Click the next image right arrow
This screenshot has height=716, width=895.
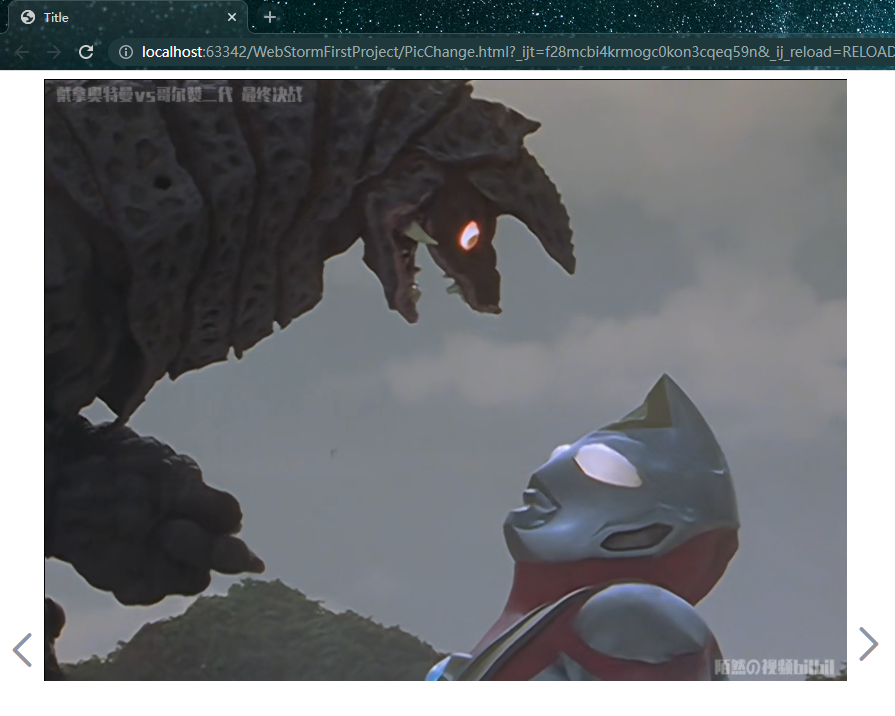coord(868,644)
